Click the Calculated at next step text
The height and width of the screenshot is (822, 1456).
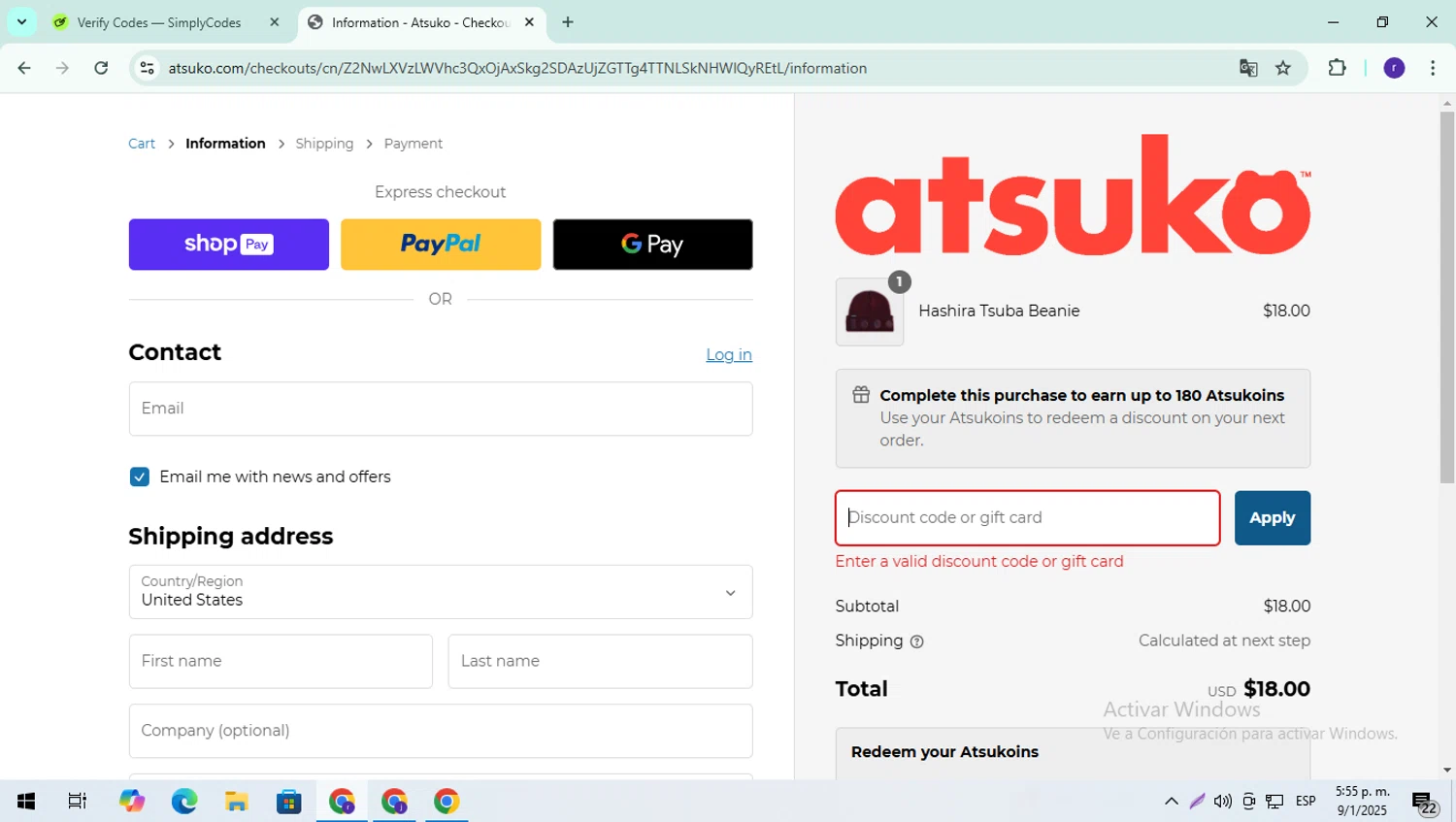[x=1224, y=641]
